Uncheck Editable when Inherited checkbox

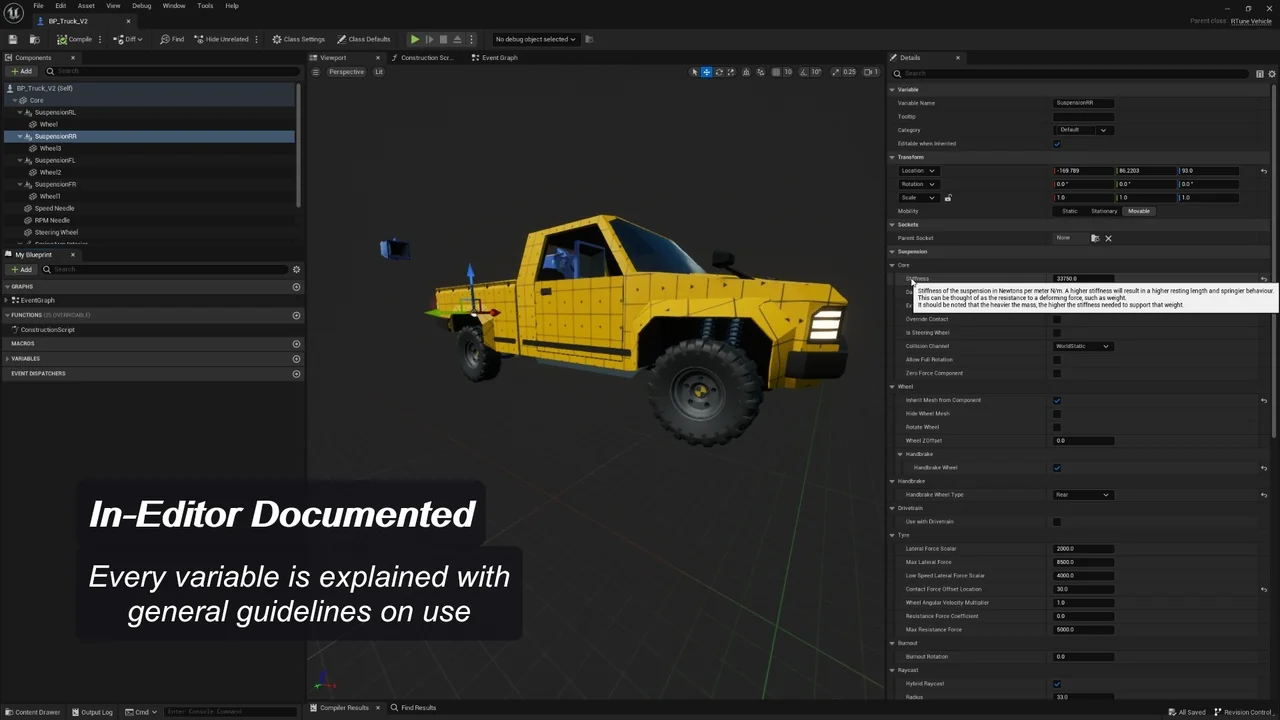1057,144
